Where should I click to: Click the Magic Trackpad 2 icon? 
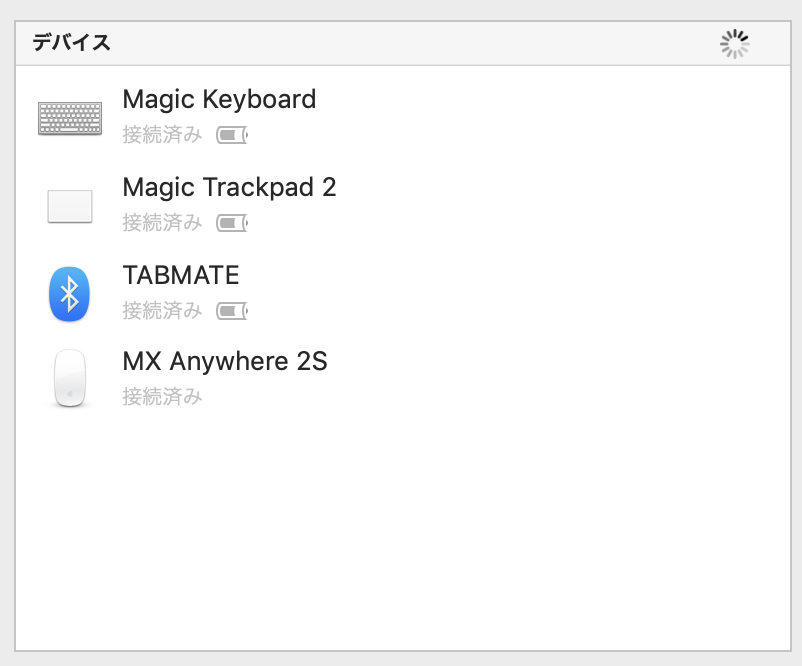click(70, 206)
